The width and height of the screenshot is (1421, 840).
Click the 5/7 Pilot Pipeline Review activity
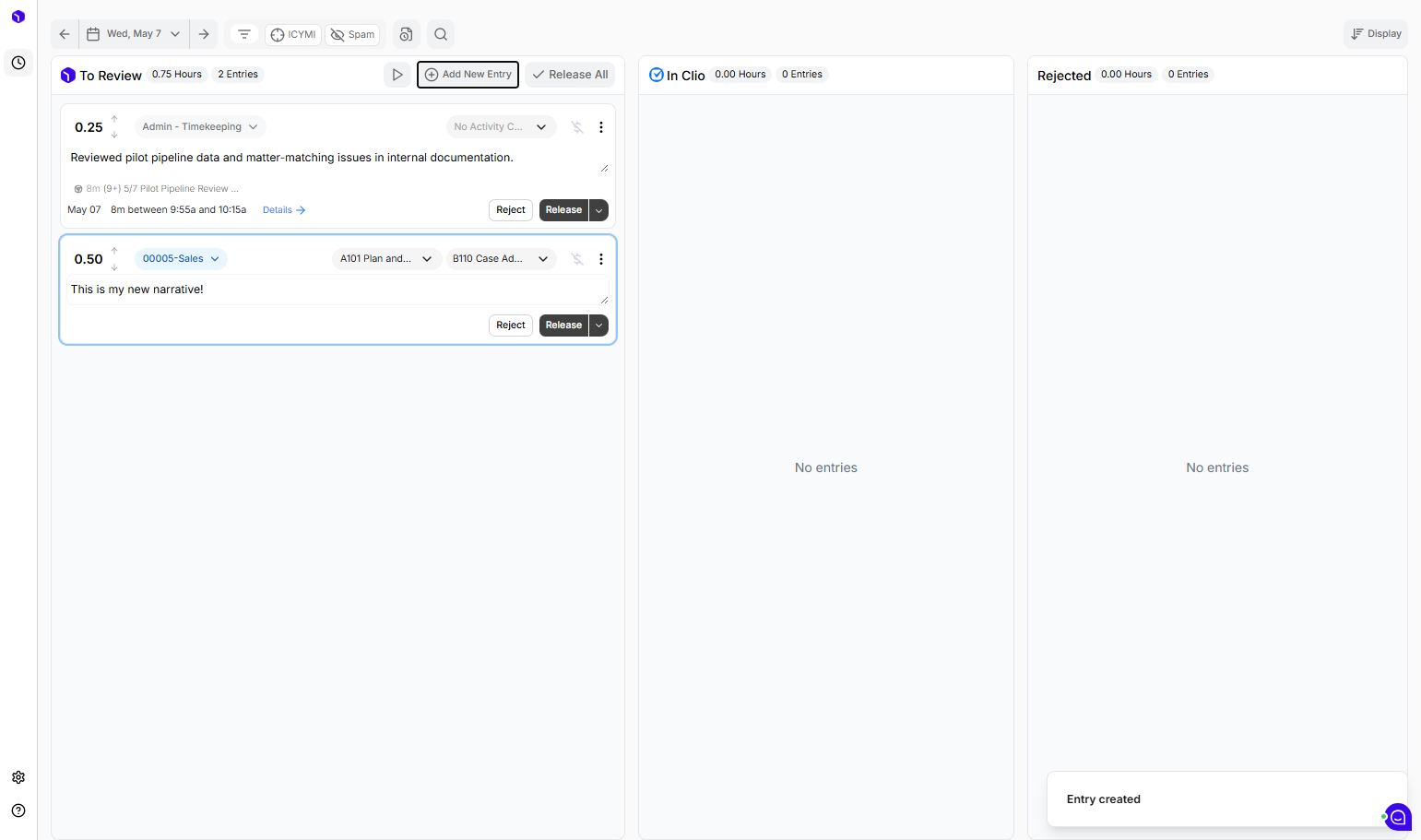point(157,189)
